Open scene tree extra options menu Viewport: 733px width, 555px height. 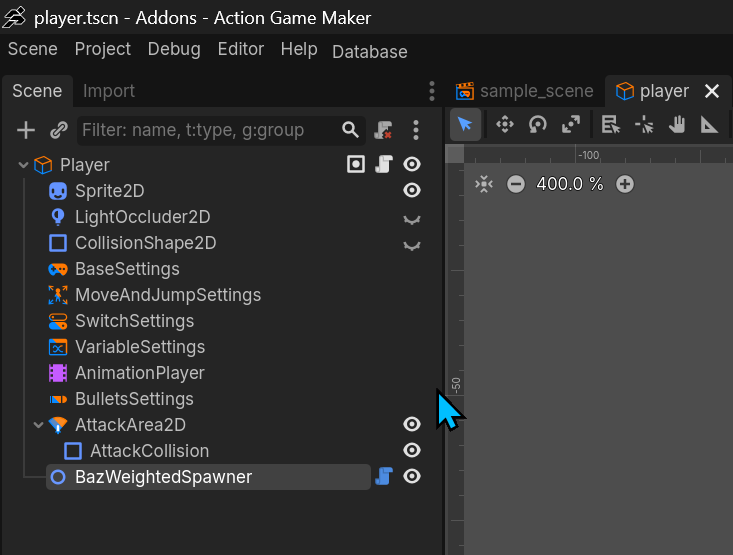[x=416, y=130]
